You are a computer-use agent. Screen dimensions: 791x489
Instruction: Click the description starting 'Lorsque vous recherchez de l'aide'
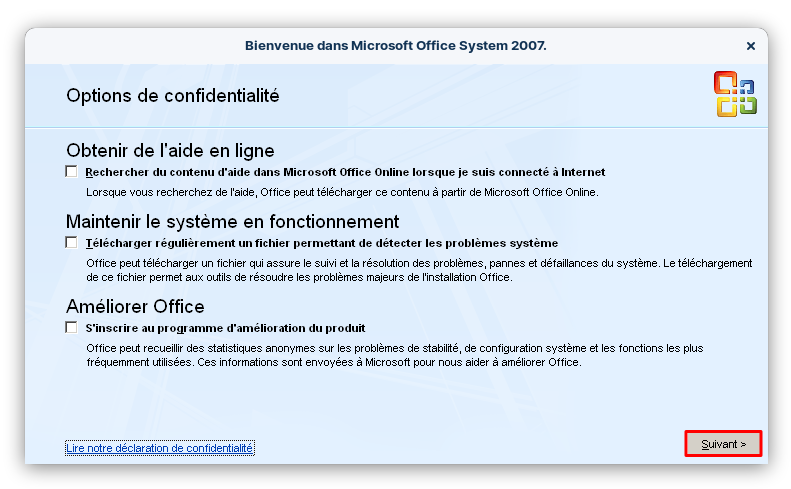pyautogui.click(x=342, y=192)
